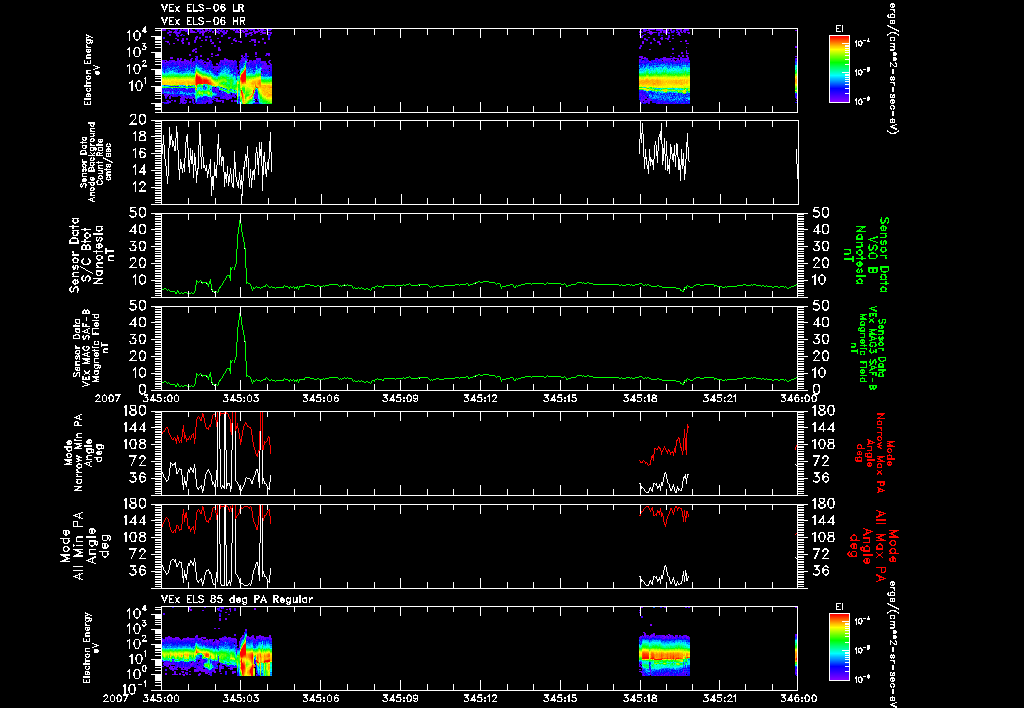Click the 'Mode Narrow Min PA Angle' axis label
Screen dimensions: 1024x708
[x=83, y=452]
